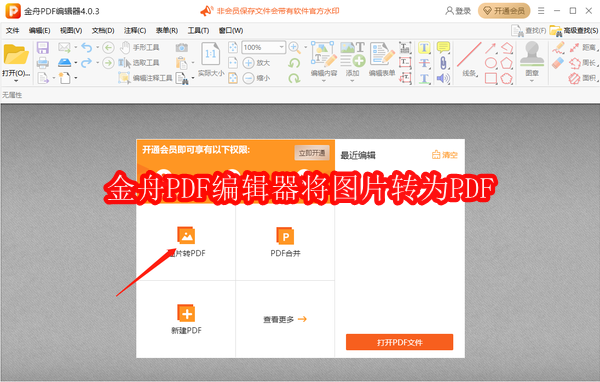Select the Arrow drawing tool
Screen dimensions: 600x382
491,48
